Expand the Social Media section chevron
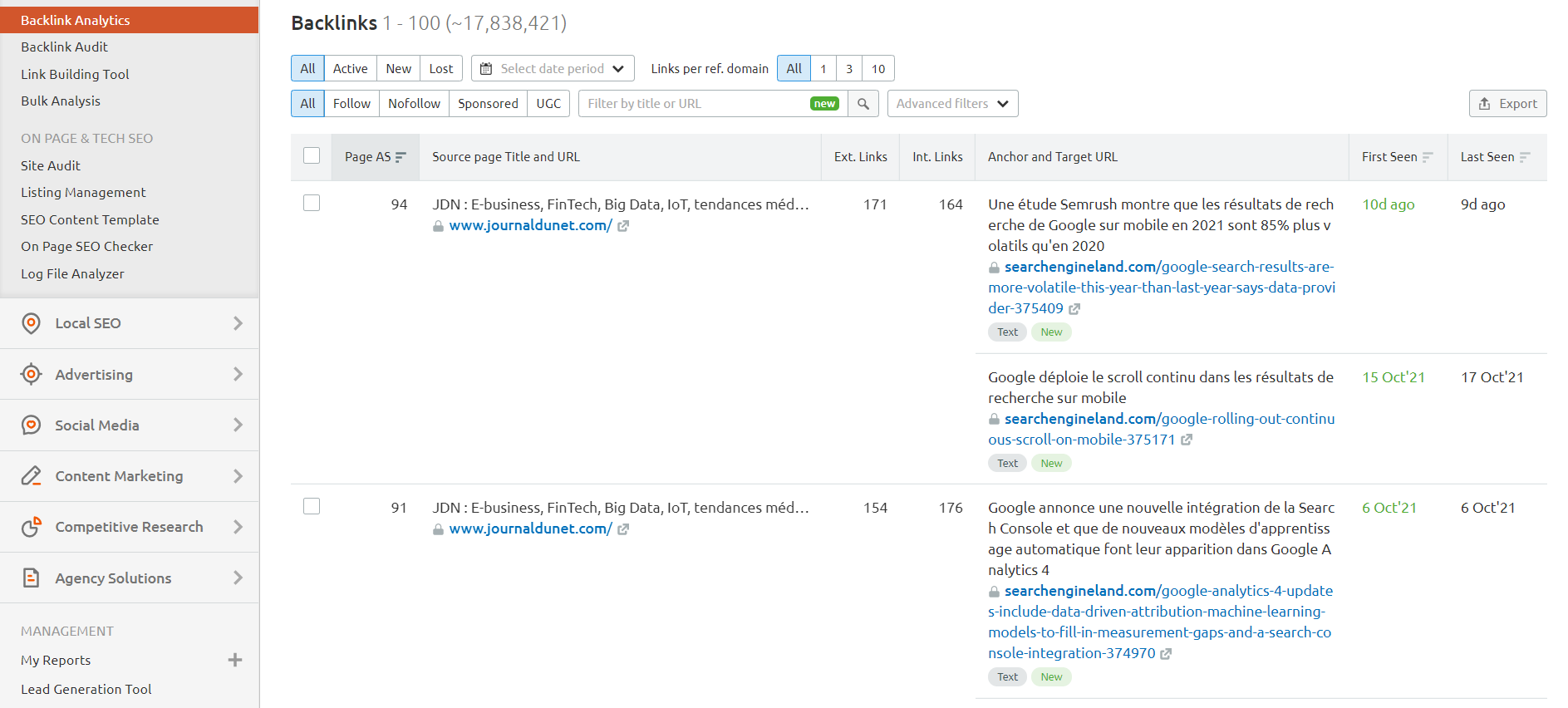The width and height of the screenshot is (1568, 708). pos(238,425)
